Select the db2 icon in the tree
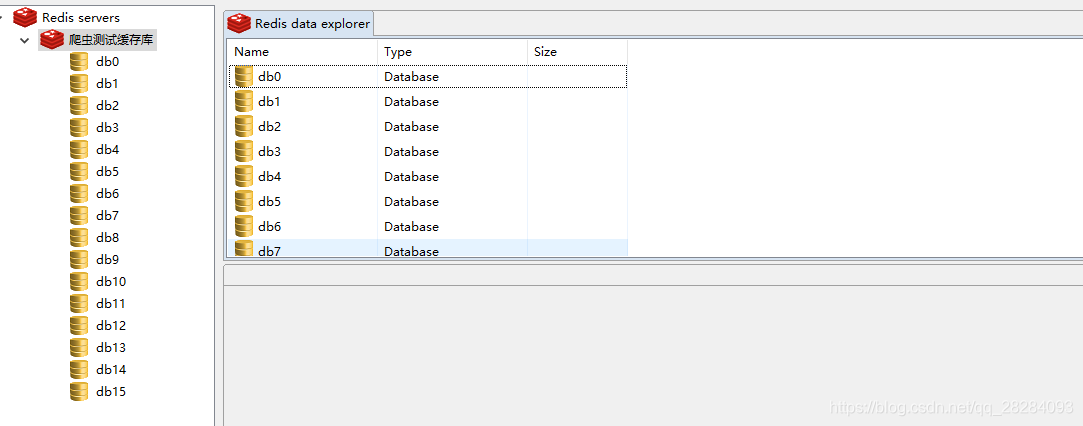This screenshot has height=426, width=1083. pos(79,106)
